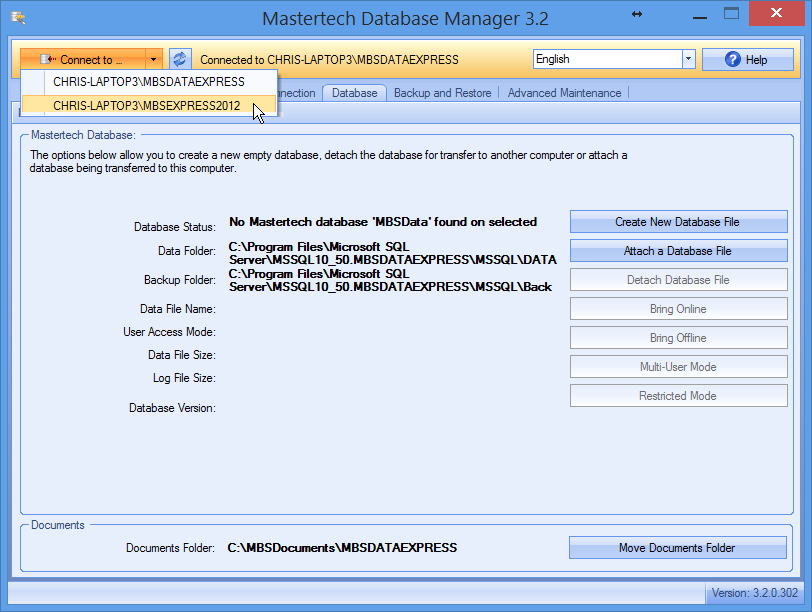The image size is (812, 612).
Task: Click Move Documents Folder button
Action: (677, 548)
